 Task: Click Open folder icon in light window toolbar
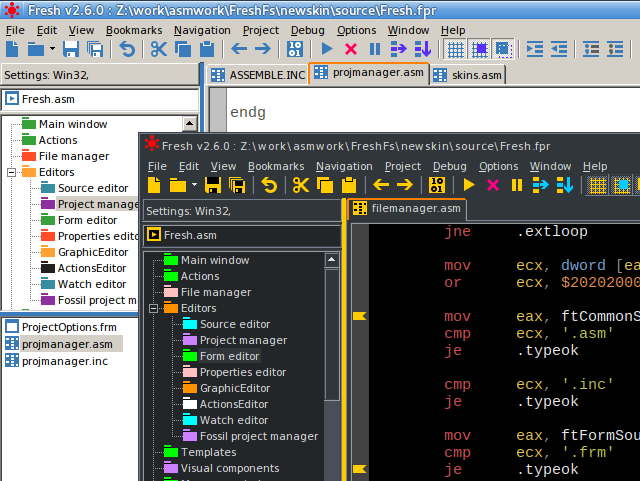click(36, 49)
